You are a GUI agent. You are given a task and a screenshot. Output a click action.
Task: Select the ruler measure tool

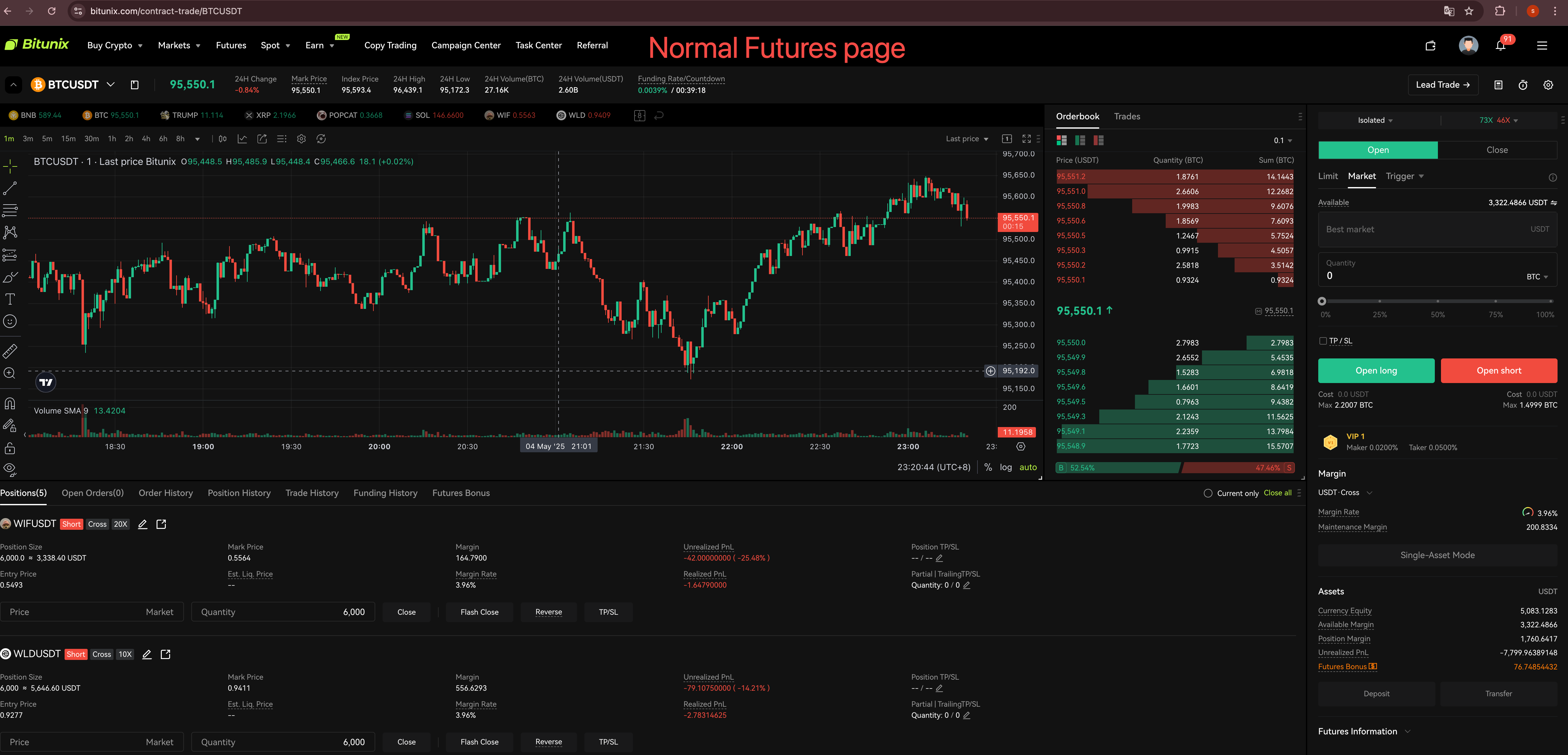click(10, 351)
